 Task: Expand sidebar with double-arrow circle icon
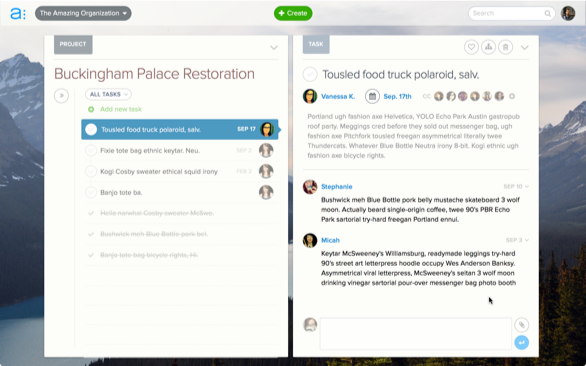tap(61, 96)
